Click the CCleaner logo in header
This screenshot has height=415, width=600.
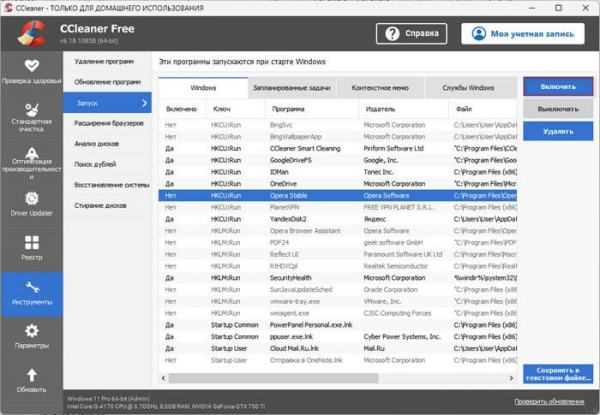(x=32, y=34)
